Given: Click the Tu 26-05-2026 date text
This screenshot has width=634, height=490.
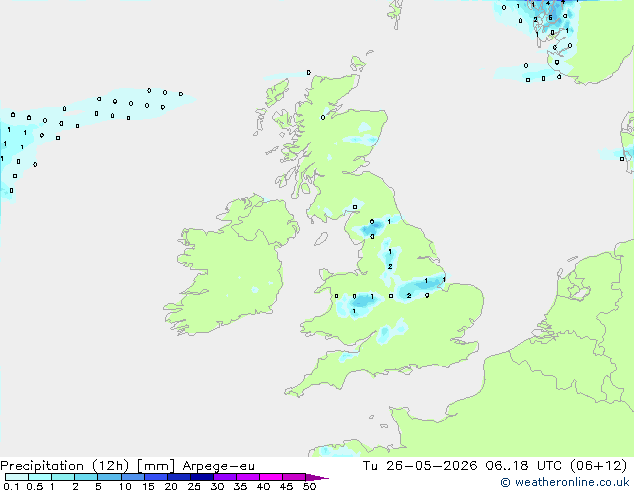Looking at the screenshot, I should click(420, 466).
